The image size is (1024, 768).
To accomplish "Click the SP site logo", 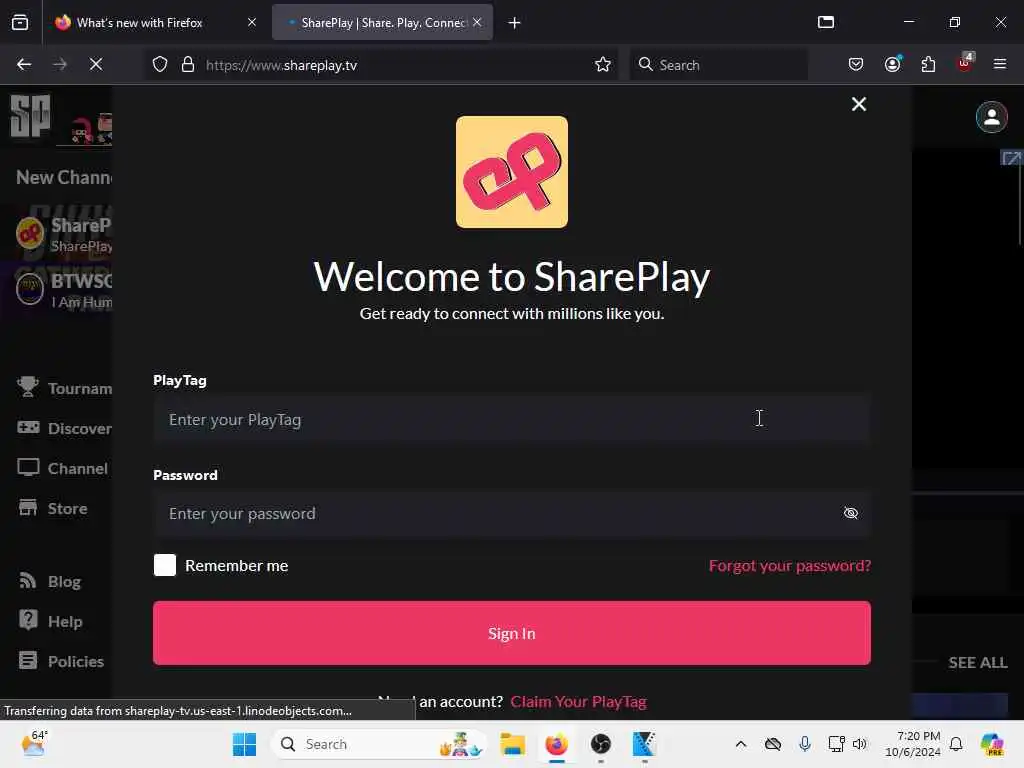I will (x=30, y=116).
